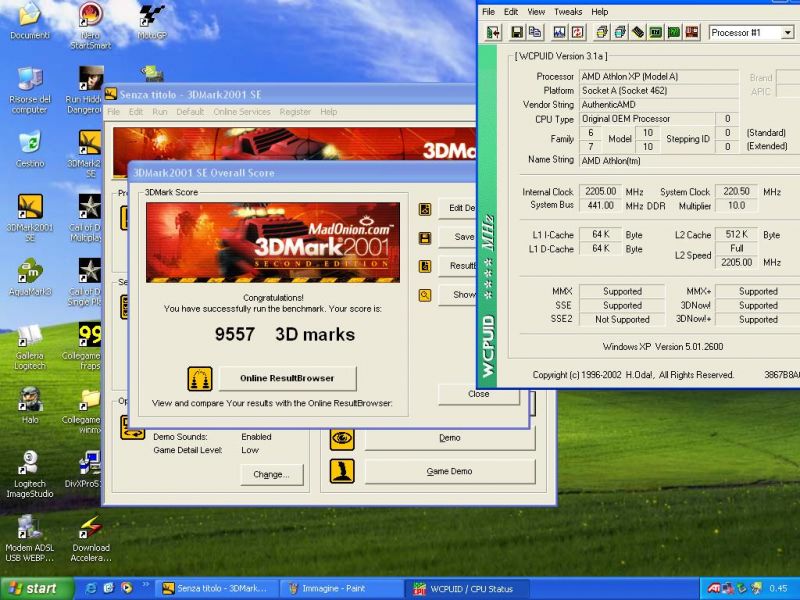Open the Help menu in WCPUID
This screenshot has height=600, width=800.
click(x=599, y=12)
